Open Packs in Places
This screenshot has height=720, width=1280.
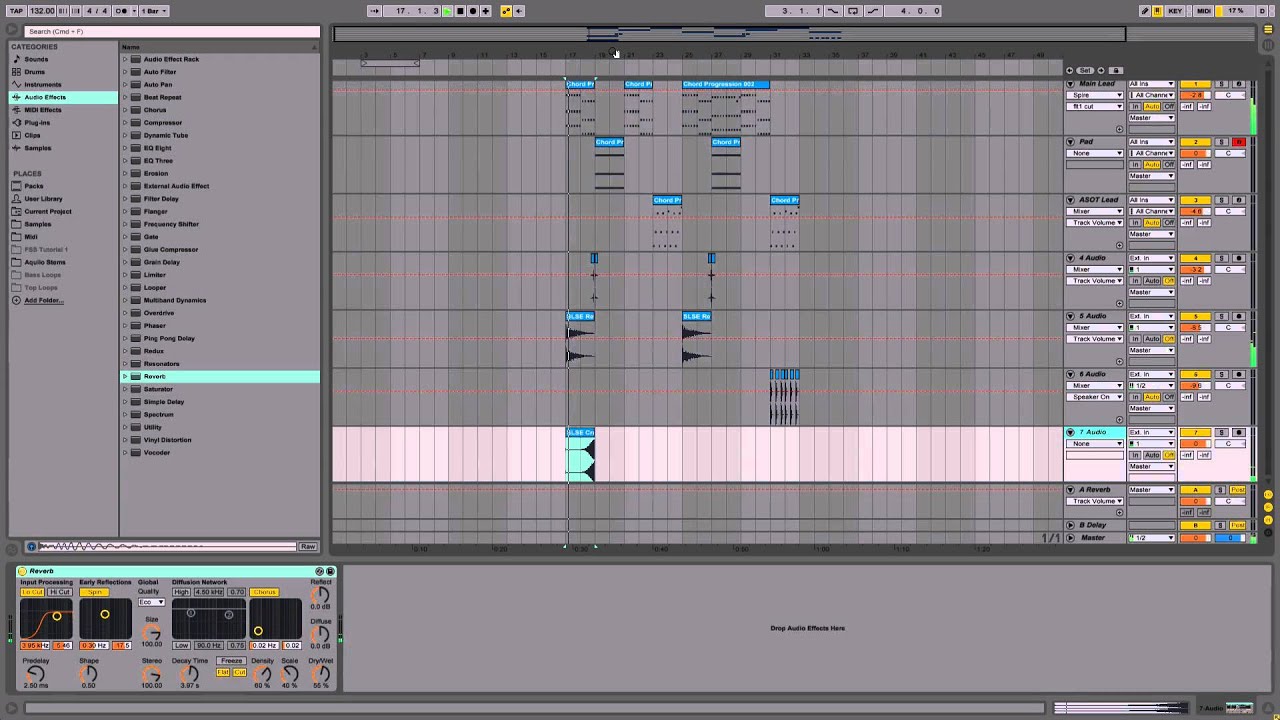34,186
